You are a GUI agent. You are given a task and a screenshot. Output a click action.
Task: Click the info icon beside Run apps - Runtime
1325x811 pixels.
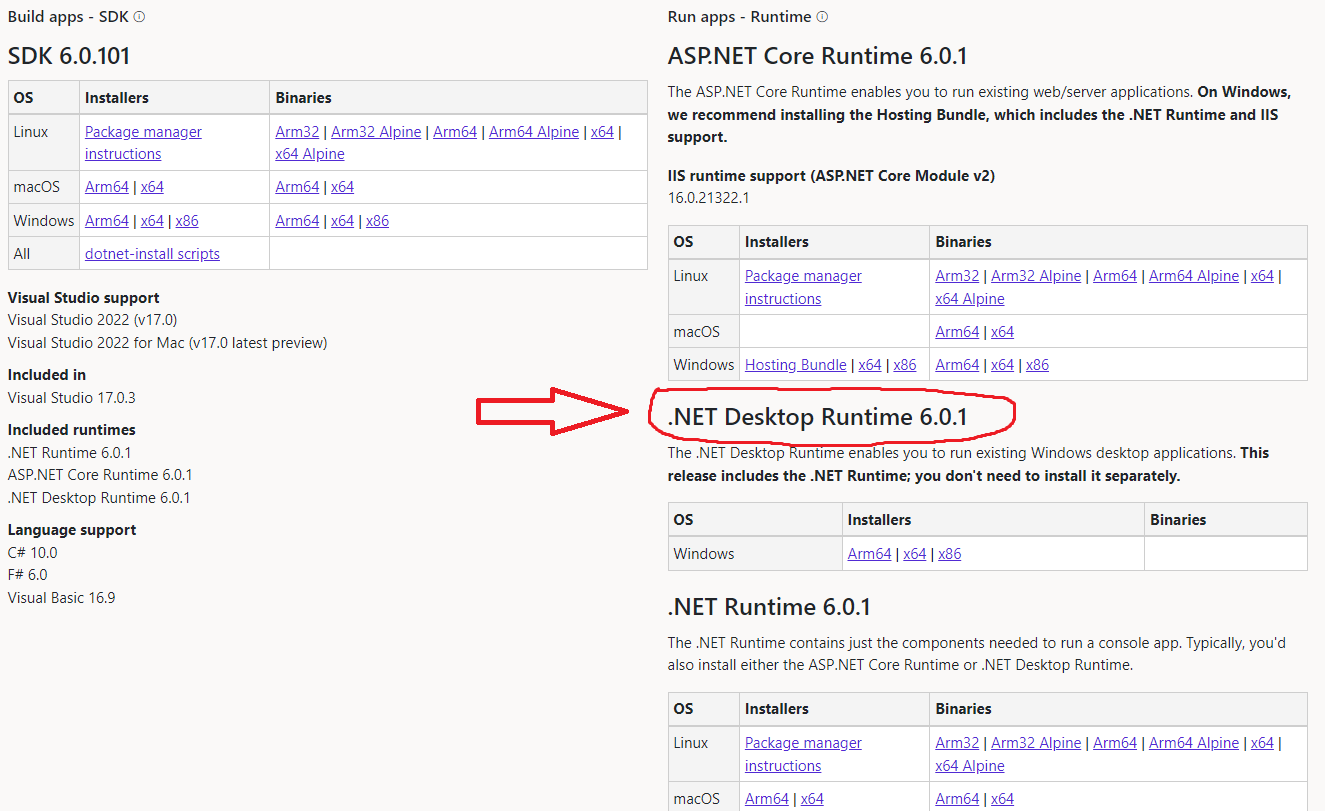(x=822, y=17)
